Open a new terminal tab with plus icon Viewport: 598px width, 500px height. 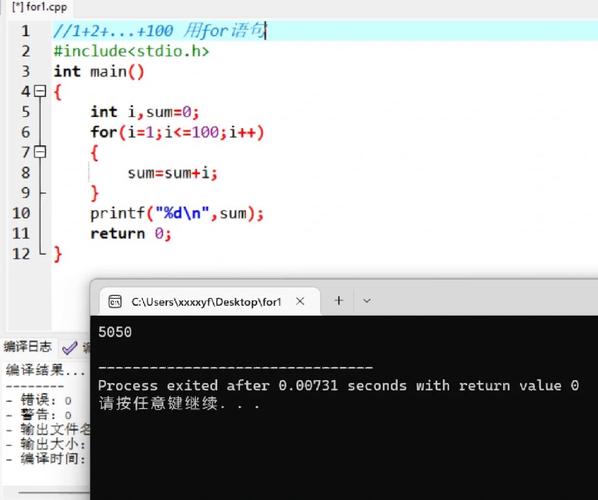(338, 301)
